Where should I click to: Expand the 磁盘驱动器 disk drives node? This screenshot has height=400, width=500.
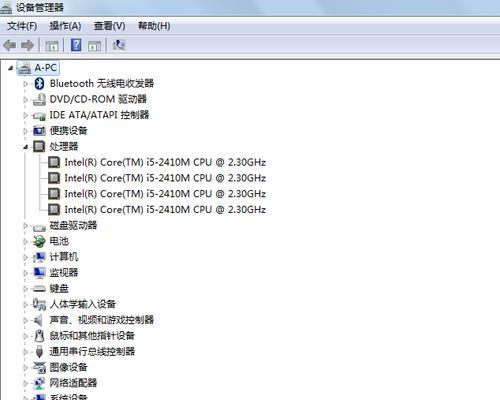[25, 226]
